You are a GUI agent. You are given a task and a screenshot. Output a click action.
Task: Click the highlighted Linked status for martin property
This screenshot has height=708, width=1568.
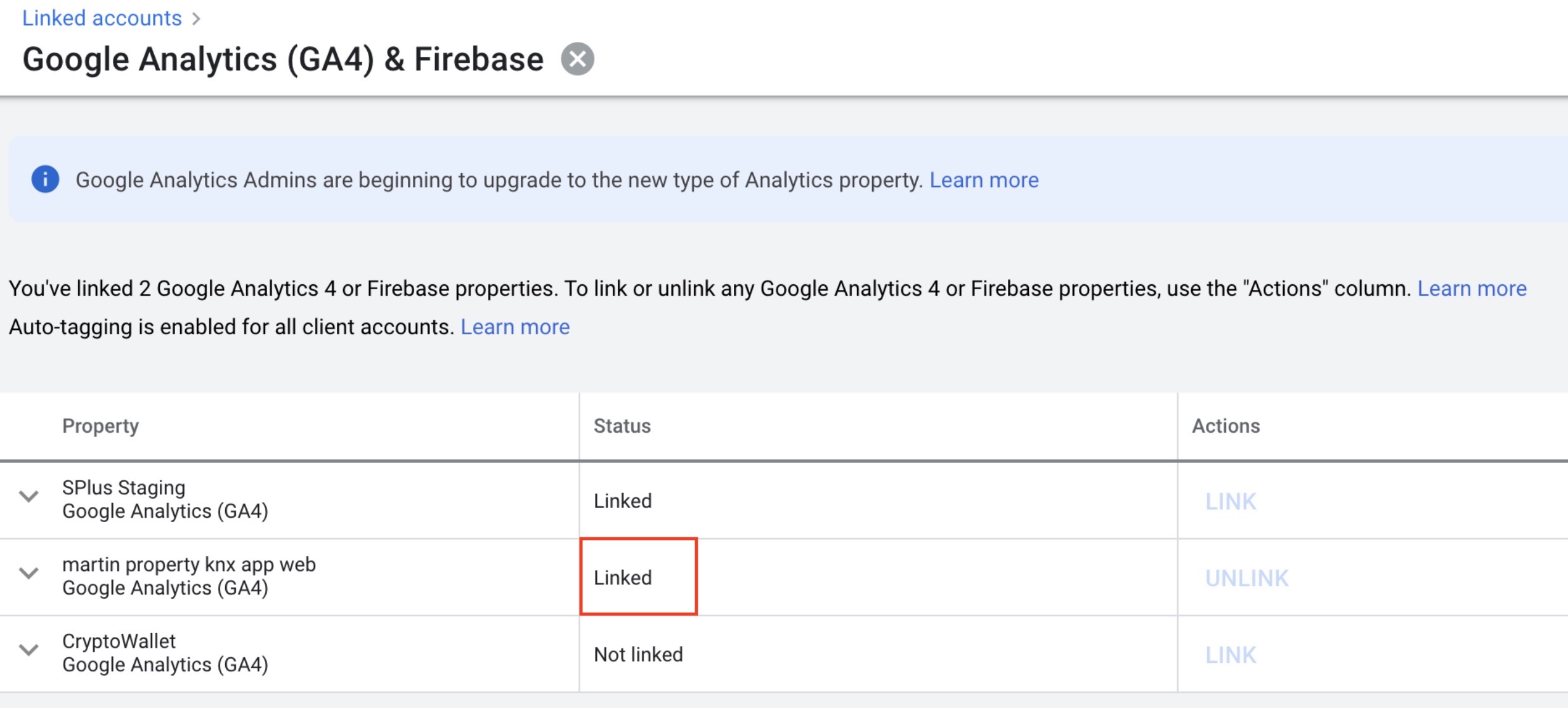click(623, 578)
